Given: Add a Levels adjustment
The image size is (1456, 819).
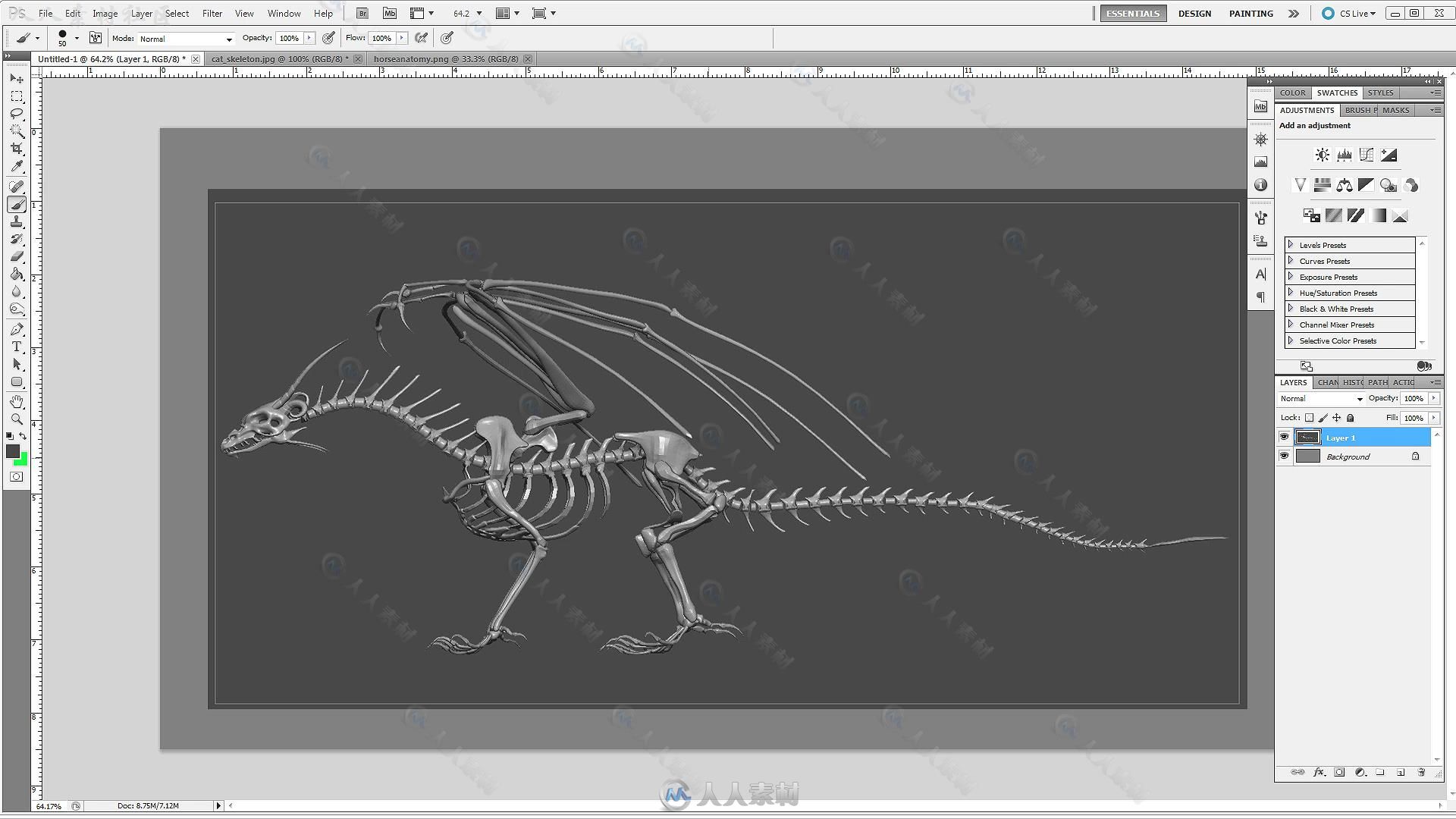Looking at the screenshot, I should click(1344, 155).
